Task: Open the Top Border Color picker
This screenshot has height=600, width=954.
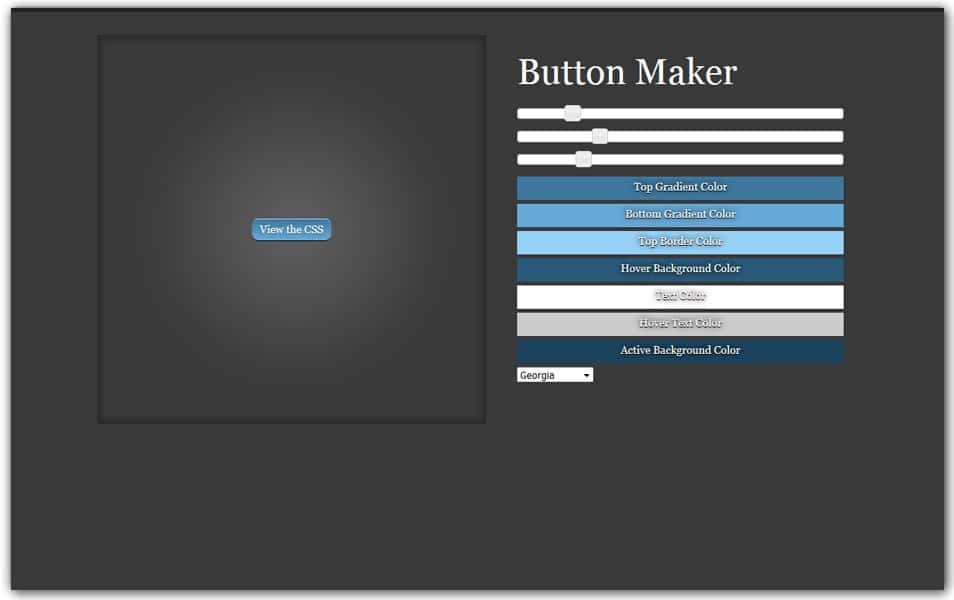Action: [679, 241]
